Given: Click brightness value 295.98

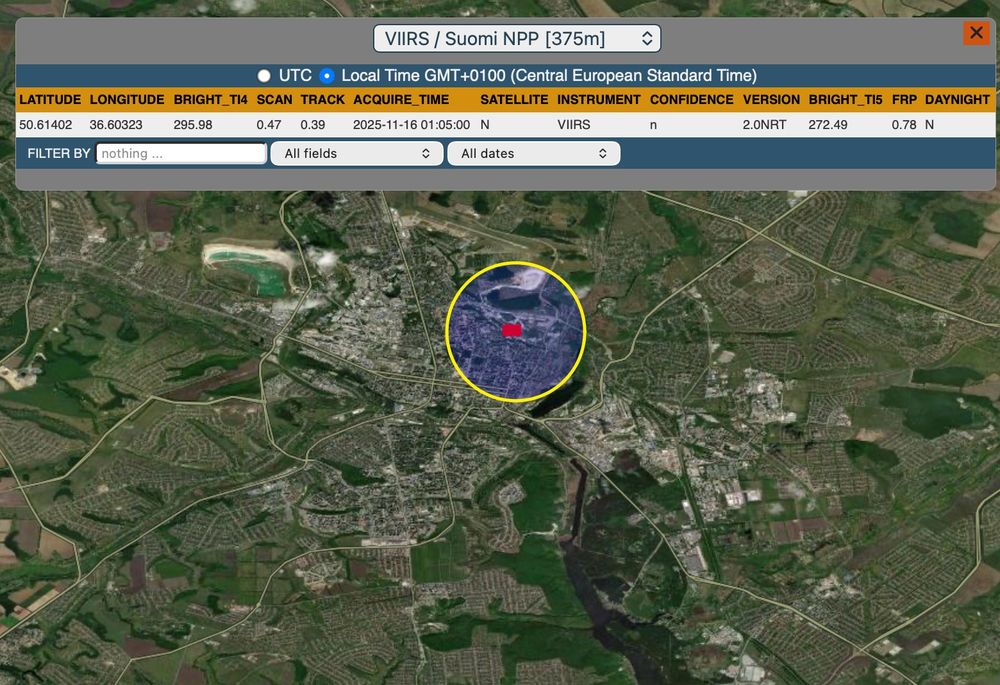Looking at the screenshot, I should 193,125.
